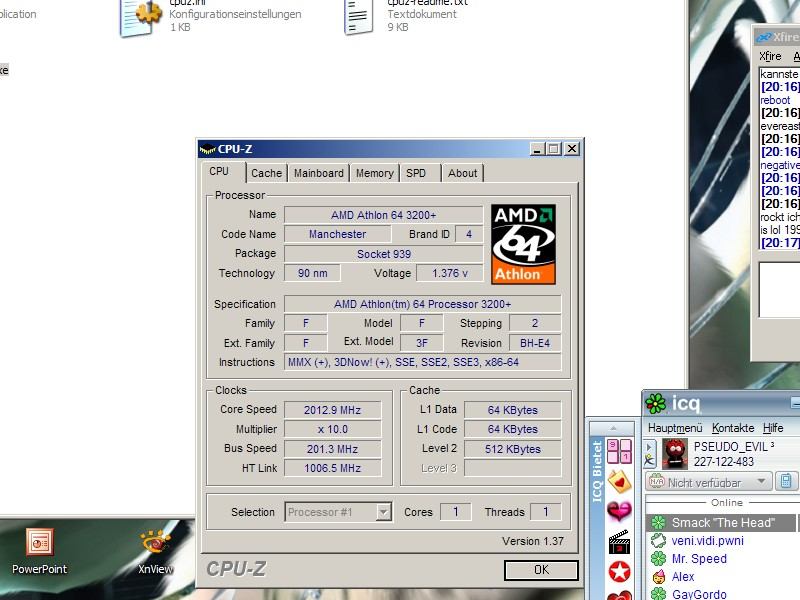Click the AMD Athlon 64 logo
Viewport: 800px width, 600px height.
click(523, 244)
